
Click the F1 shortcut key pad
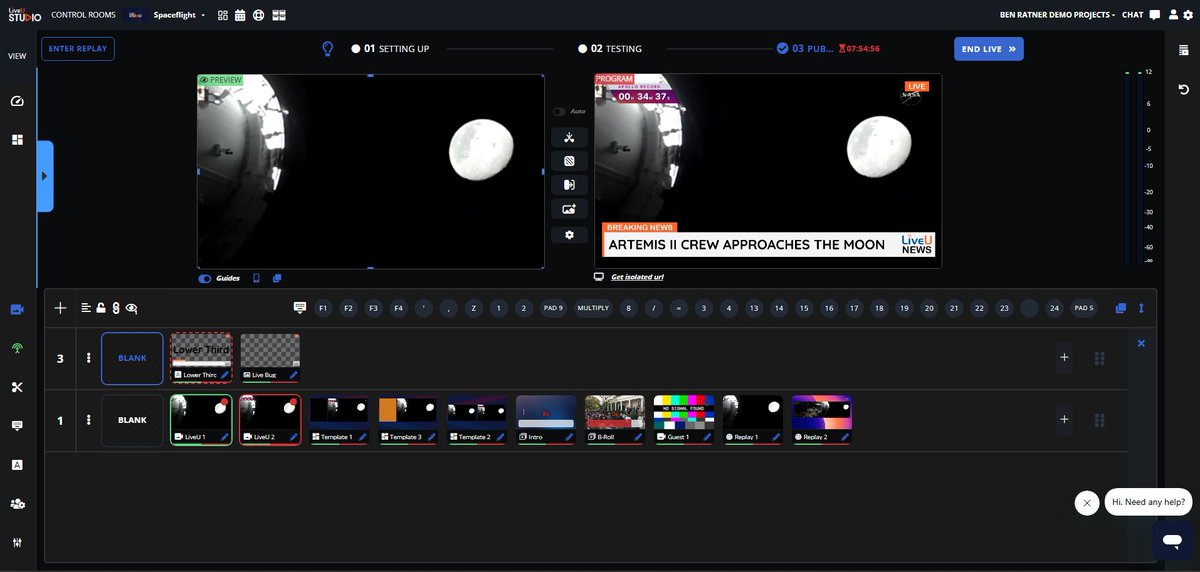(x=324, y=308)
